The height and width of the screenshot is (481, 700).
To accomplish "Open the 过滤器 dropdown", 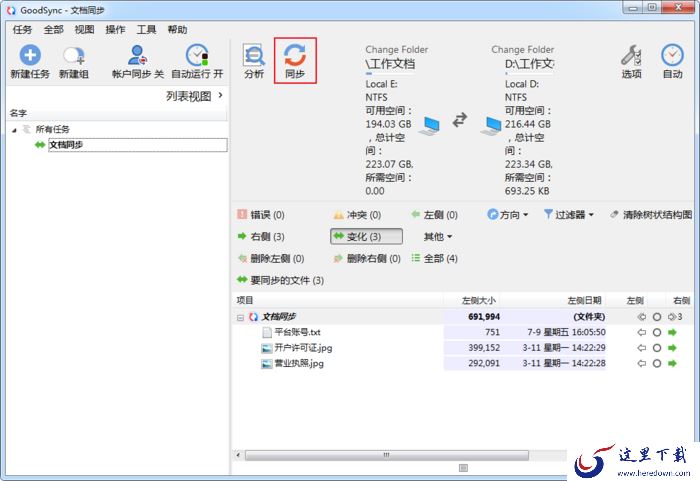I will click(x=569, y=215).
